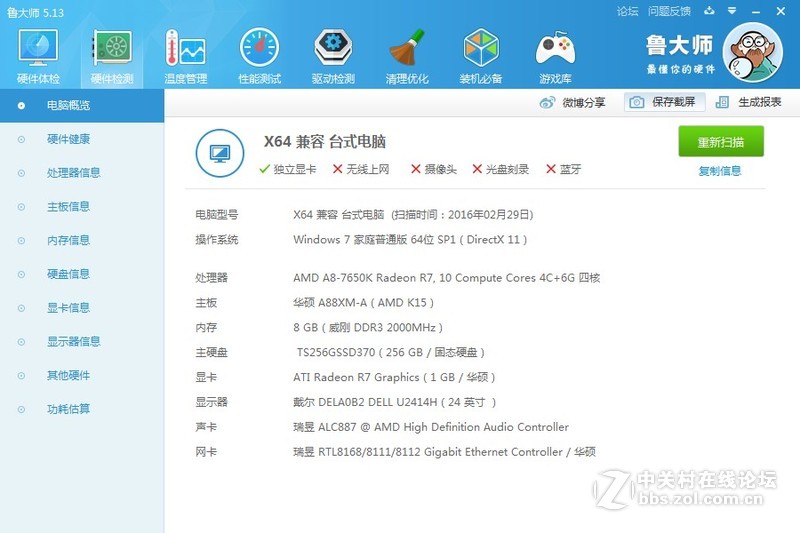Click the 独立显卡 status indicator

pos(288,169)
